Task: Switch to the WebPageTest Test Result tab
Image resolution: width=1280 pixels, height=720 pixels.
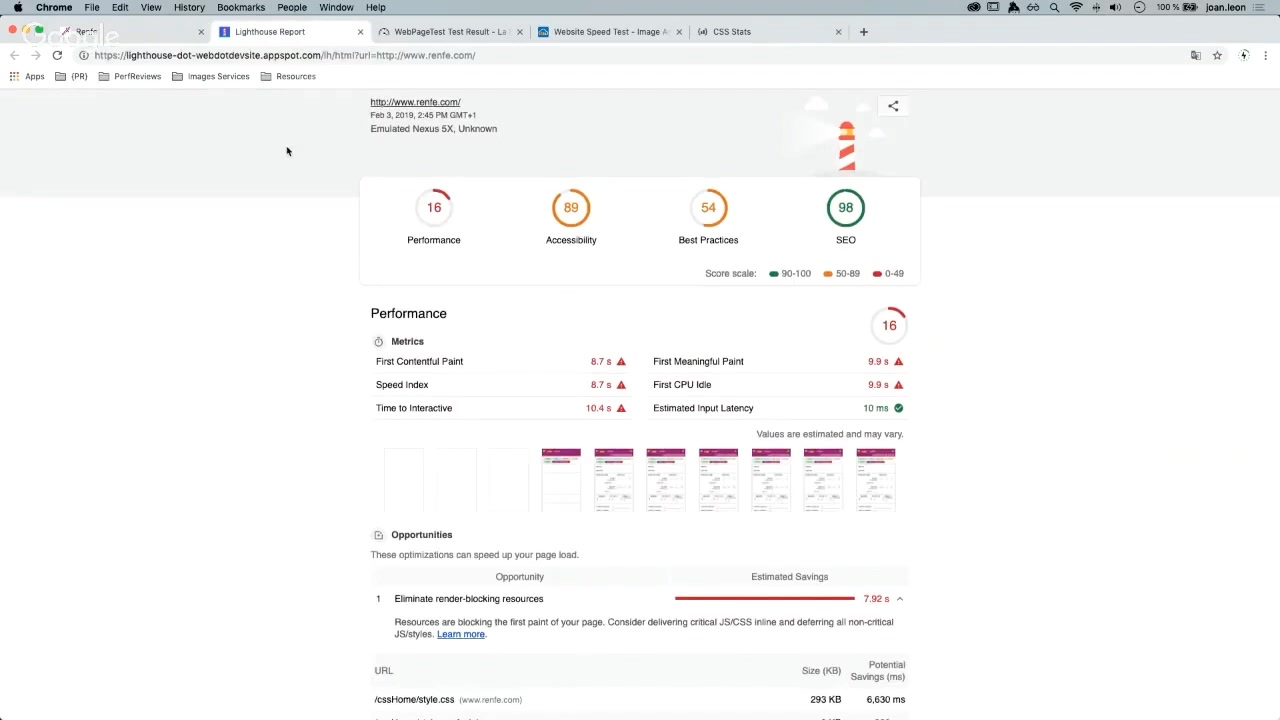Action: (x=450, y=32)
